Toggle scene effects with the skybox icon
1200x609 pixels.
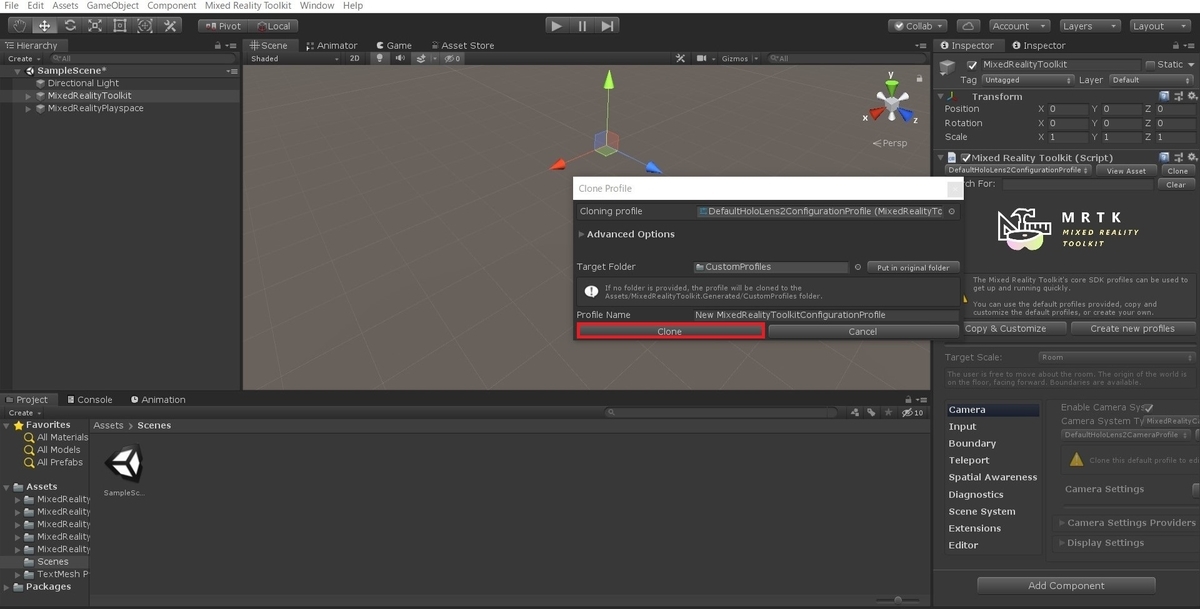tap(421, 58)
